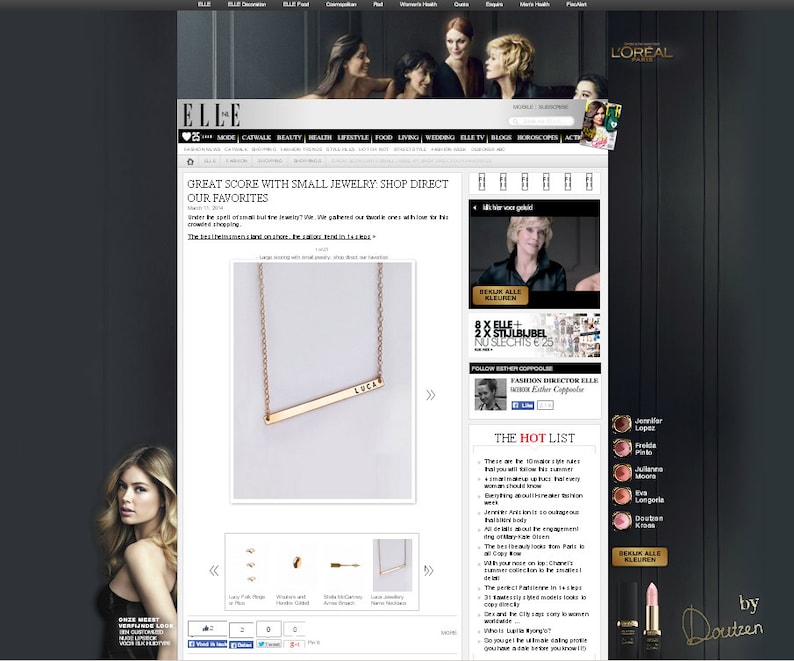This screenshot has width=794, height=661.
Task: Show previous thumbnails with left double arrow
Action: [x=214, y=571]
